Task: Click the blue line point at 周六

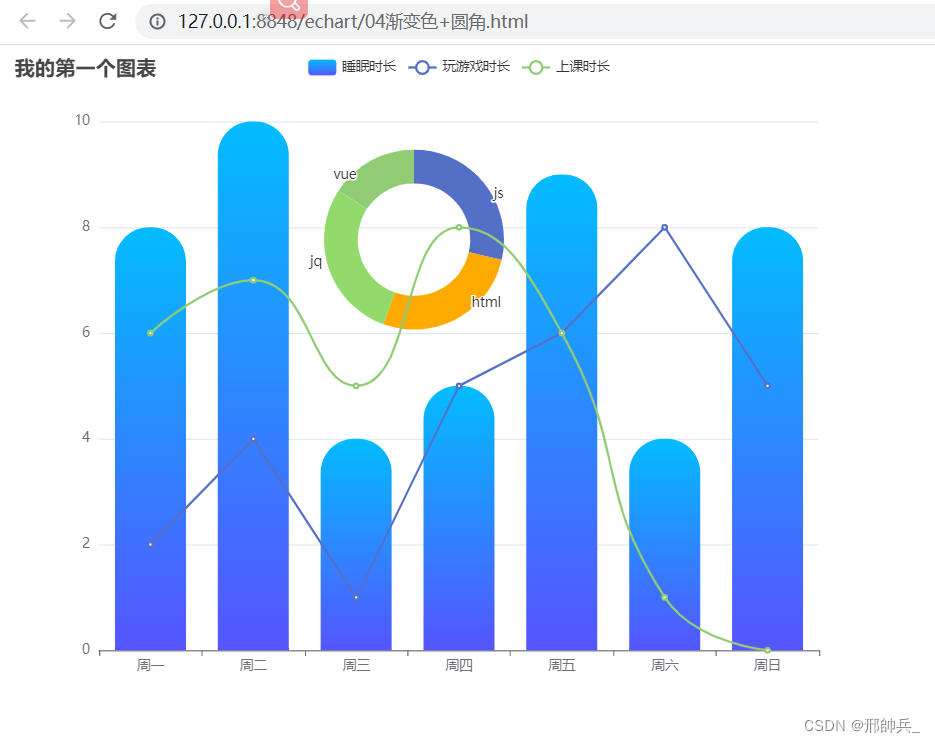Action: tap(664, 227)
